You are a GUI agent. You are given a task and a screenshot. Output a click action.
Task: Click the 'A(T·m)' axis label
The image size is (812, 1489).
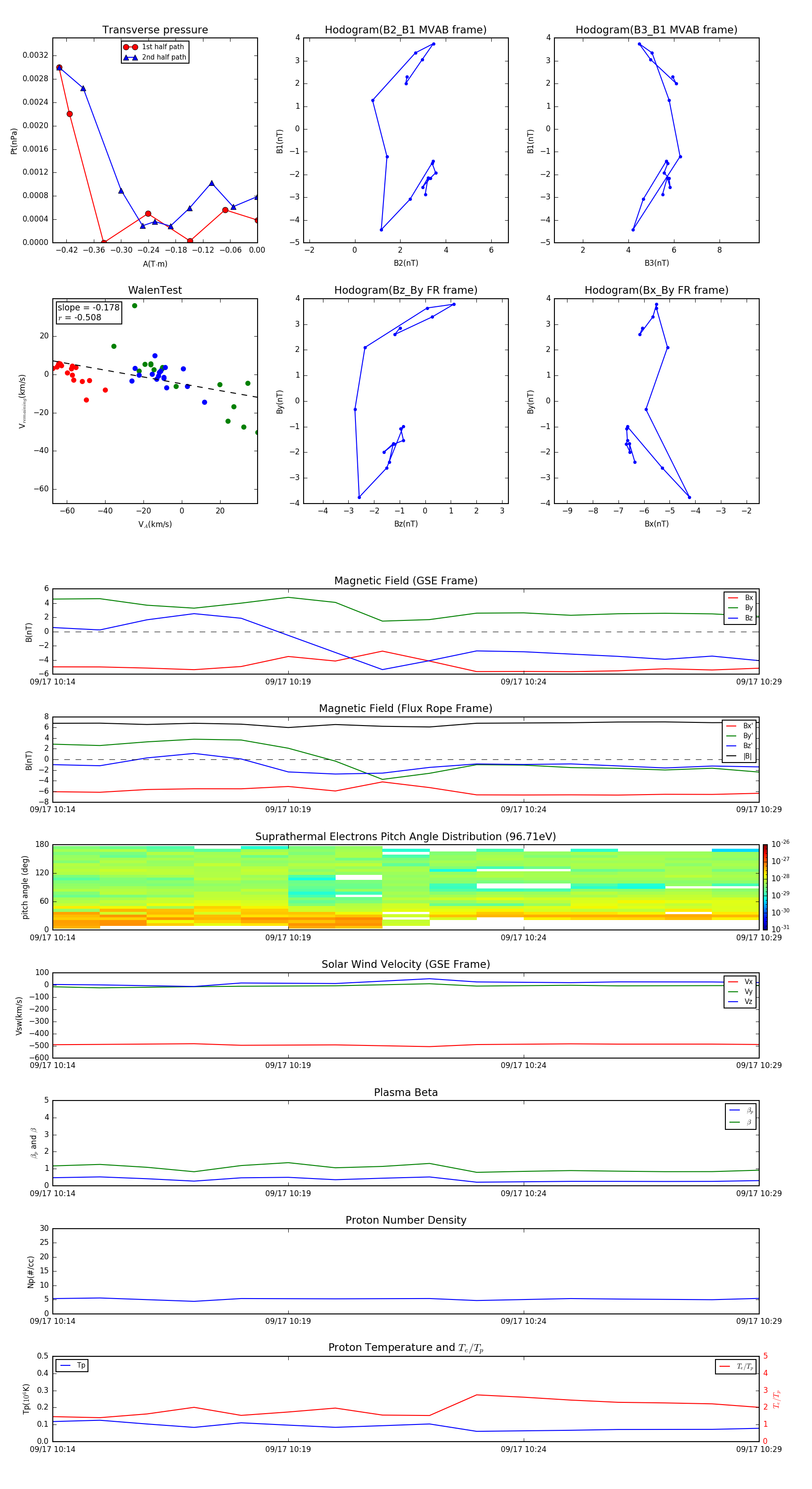pos(155,264)
